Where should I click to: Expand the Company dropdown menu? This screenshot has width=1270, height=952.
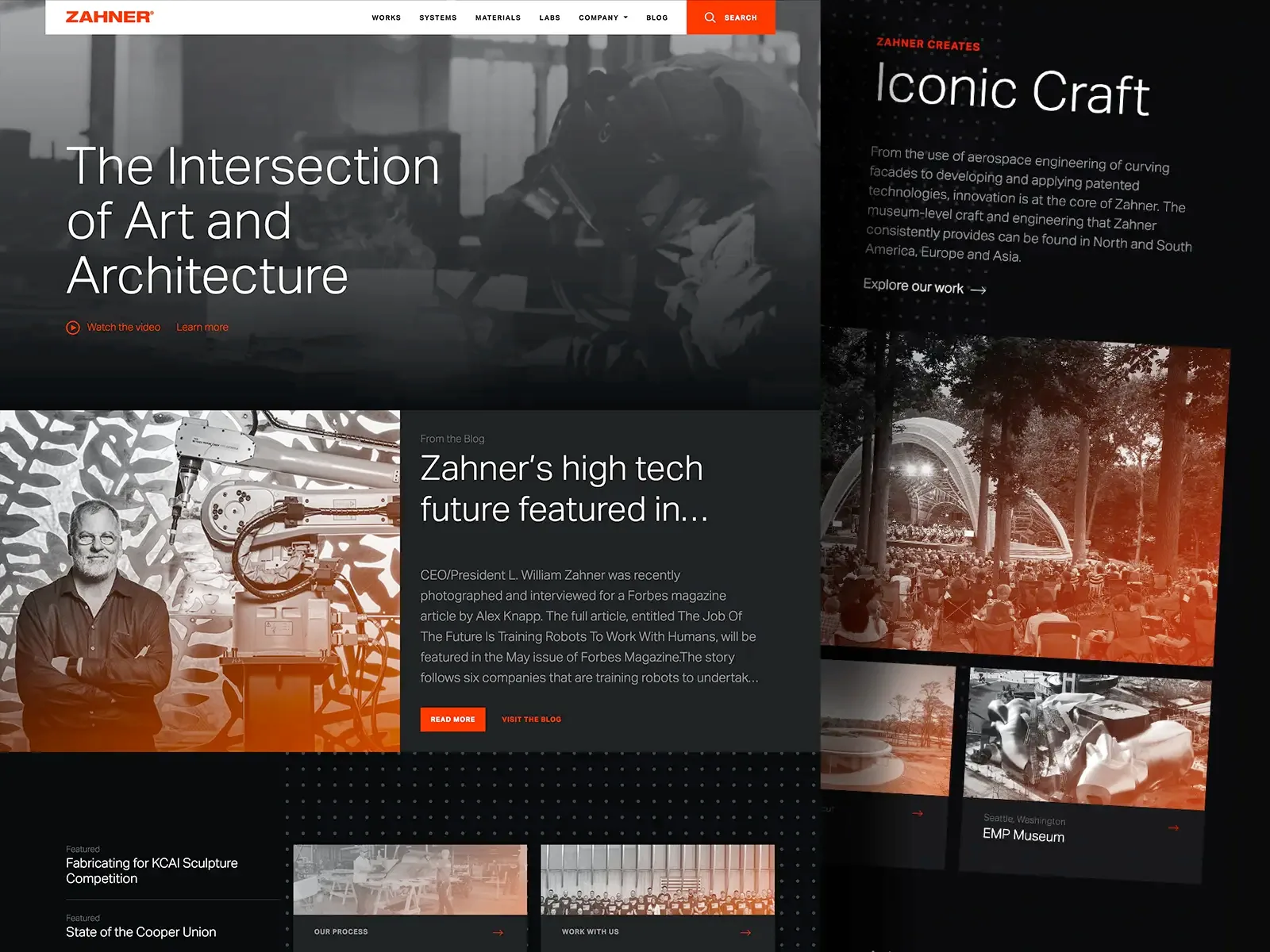point(603,17)
